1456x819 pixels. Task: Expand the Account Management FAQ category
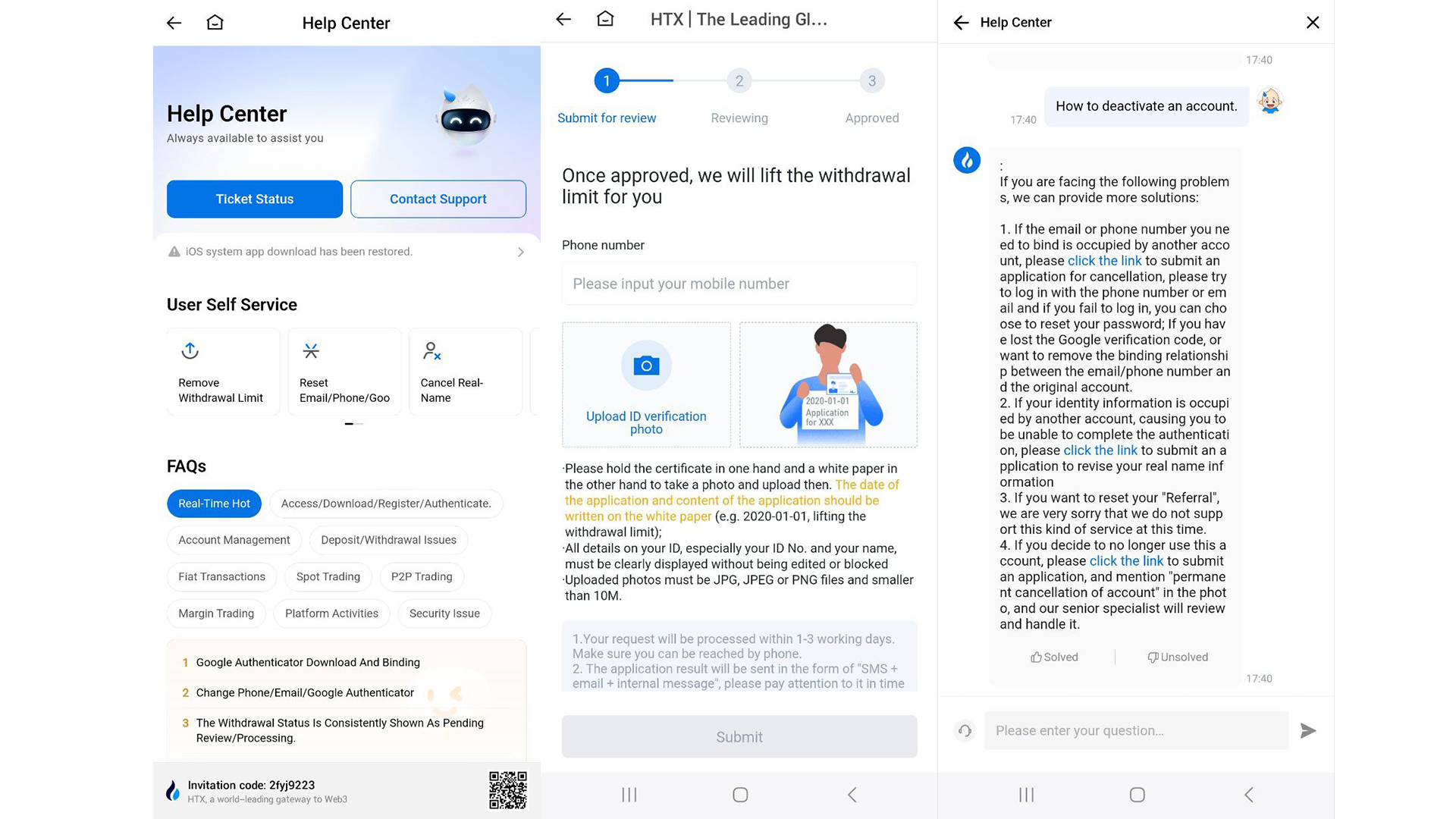234,539
